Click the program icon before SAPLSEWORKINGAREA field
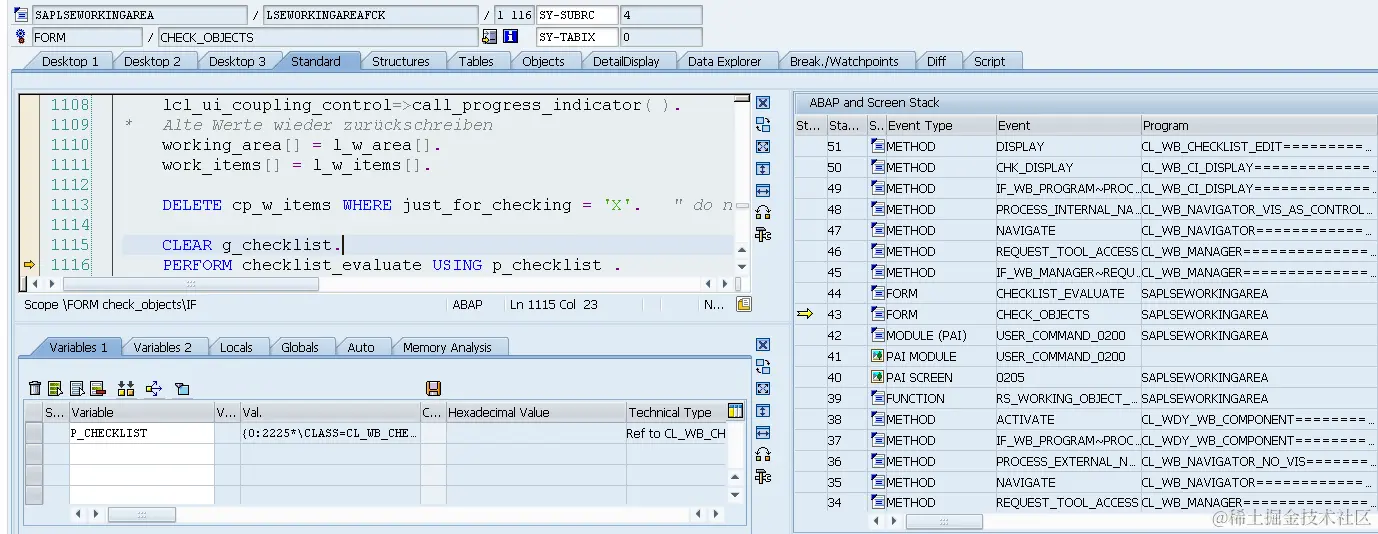The width and height of the screenshot is (1378, 534). point(22,15)
